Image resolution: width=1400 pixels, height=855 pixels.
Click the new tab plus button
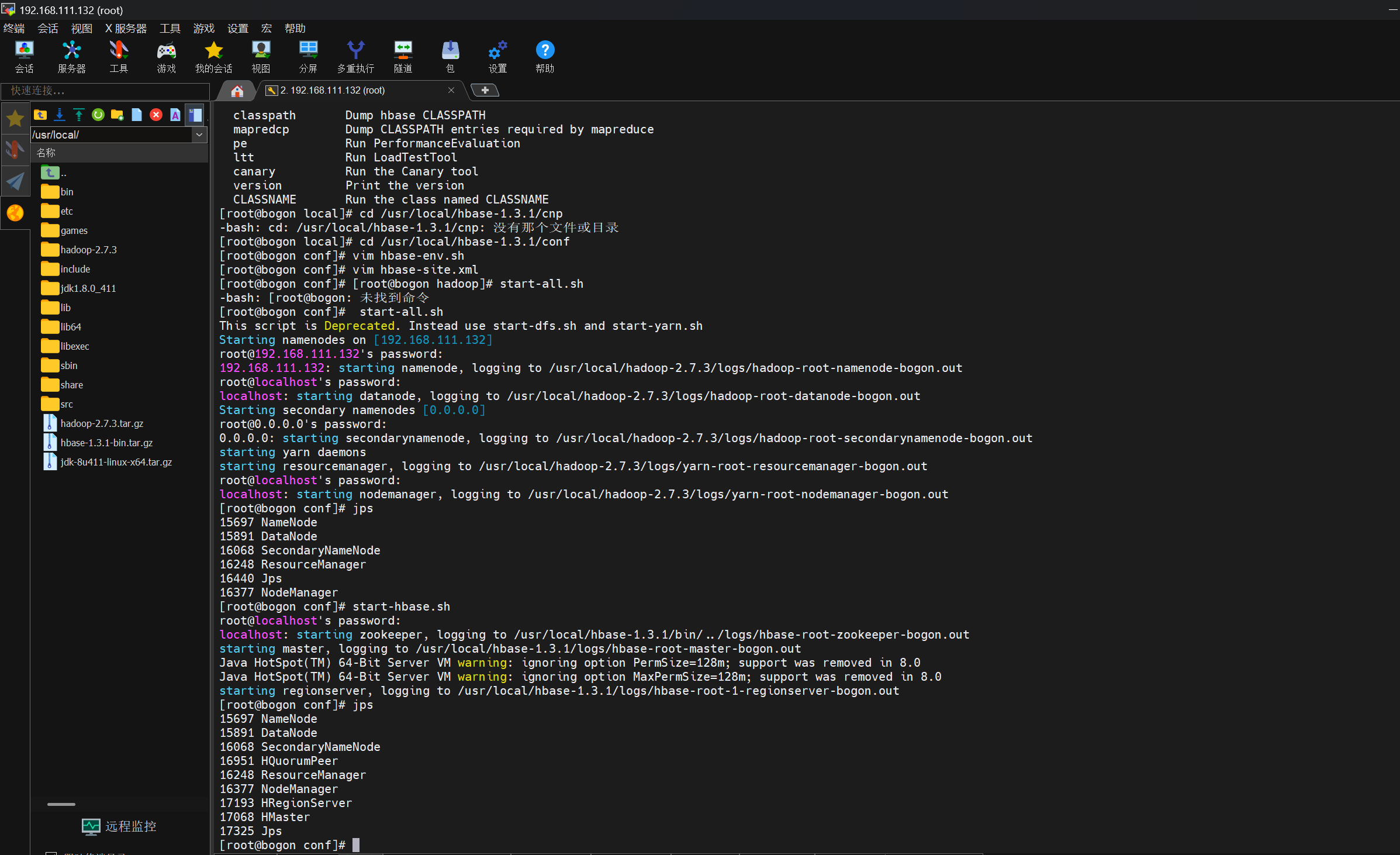(485, 90)
